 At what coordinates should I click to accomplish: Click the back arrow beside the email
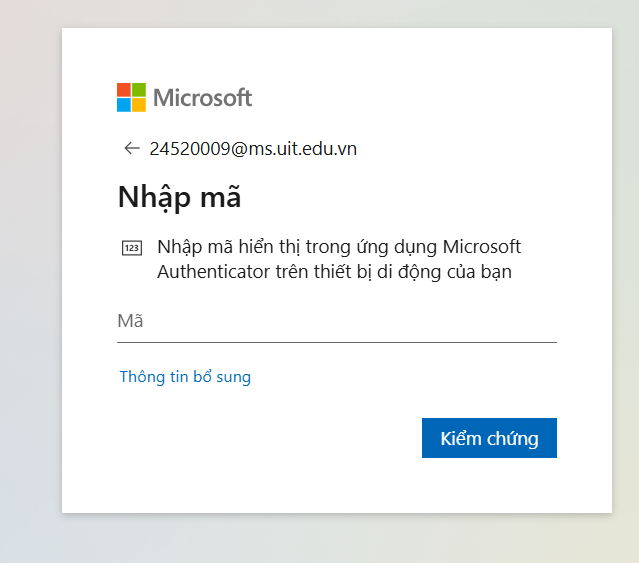pyautogui.click(x=131, y=149)
